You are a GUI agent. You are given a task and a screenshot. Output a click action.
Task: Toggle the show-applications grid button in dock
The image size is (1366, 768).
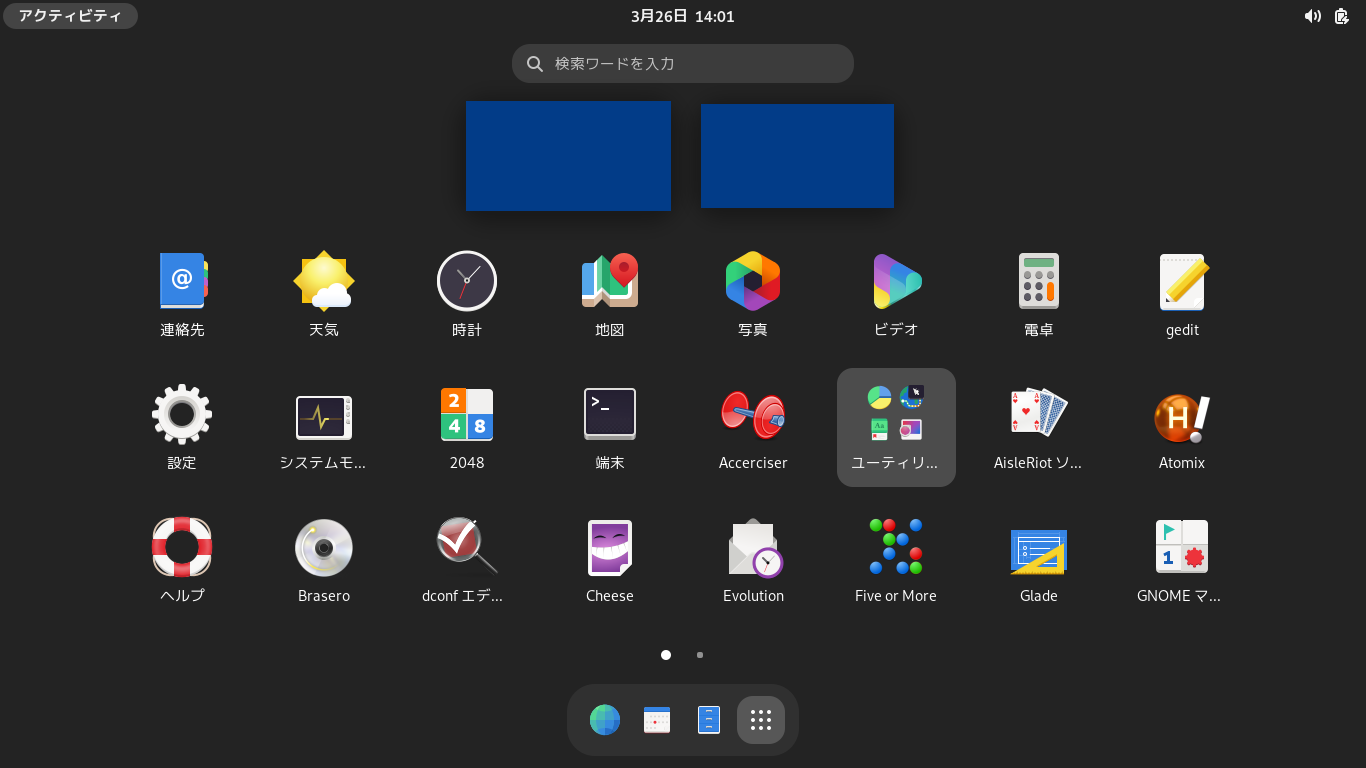(x=761, y=720)
